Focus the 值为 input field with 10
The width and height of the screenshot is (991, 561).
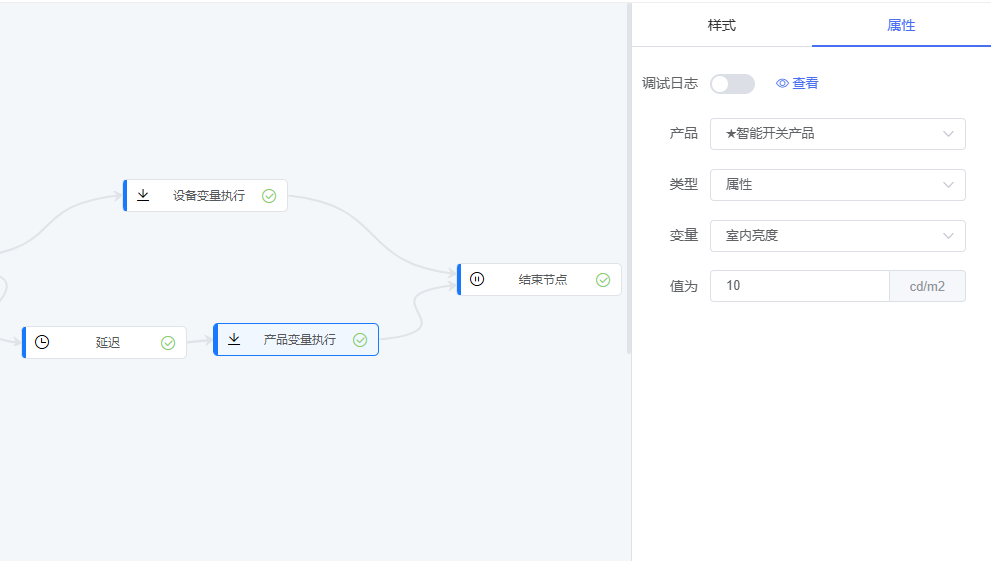pos(799,286)
